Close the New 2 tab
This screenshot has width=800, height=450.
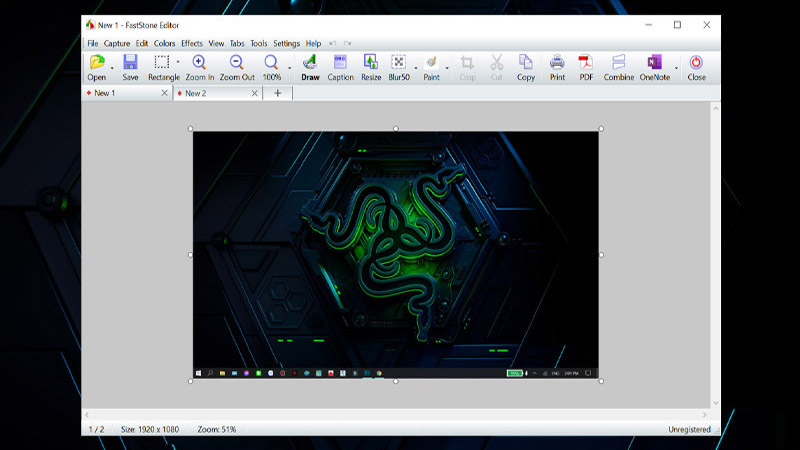click(x=255, y=93)
